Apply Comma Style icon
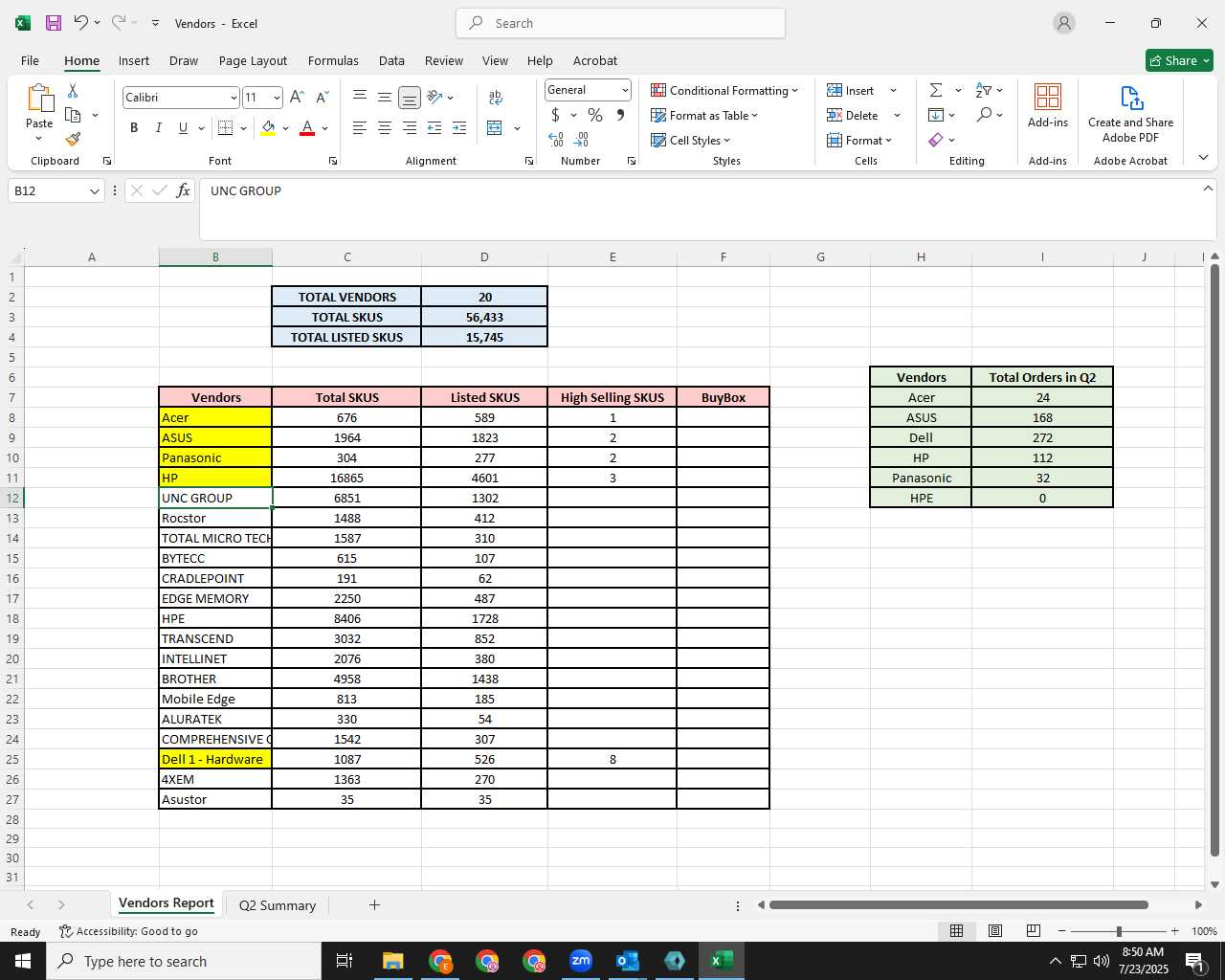 tap(620, 115)
